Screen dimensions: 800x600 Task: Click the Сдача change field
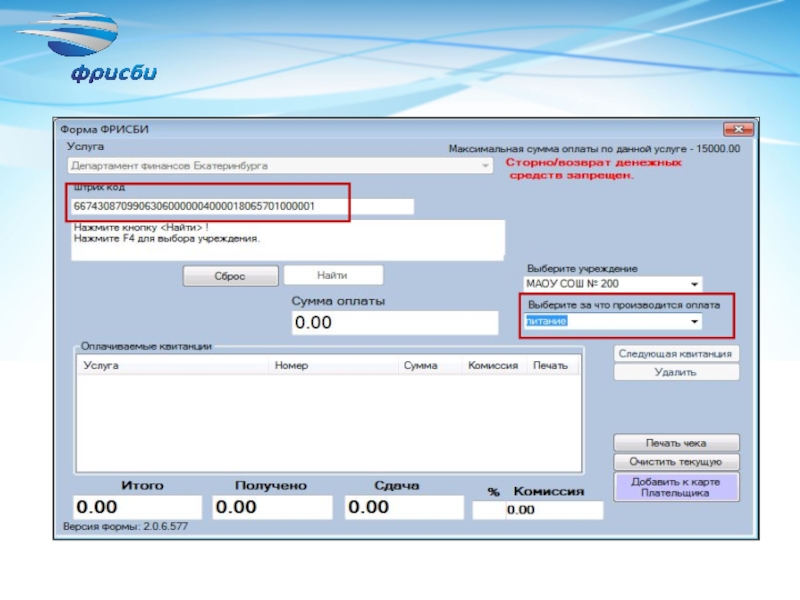pyautogui.click(x=404, y=507)
